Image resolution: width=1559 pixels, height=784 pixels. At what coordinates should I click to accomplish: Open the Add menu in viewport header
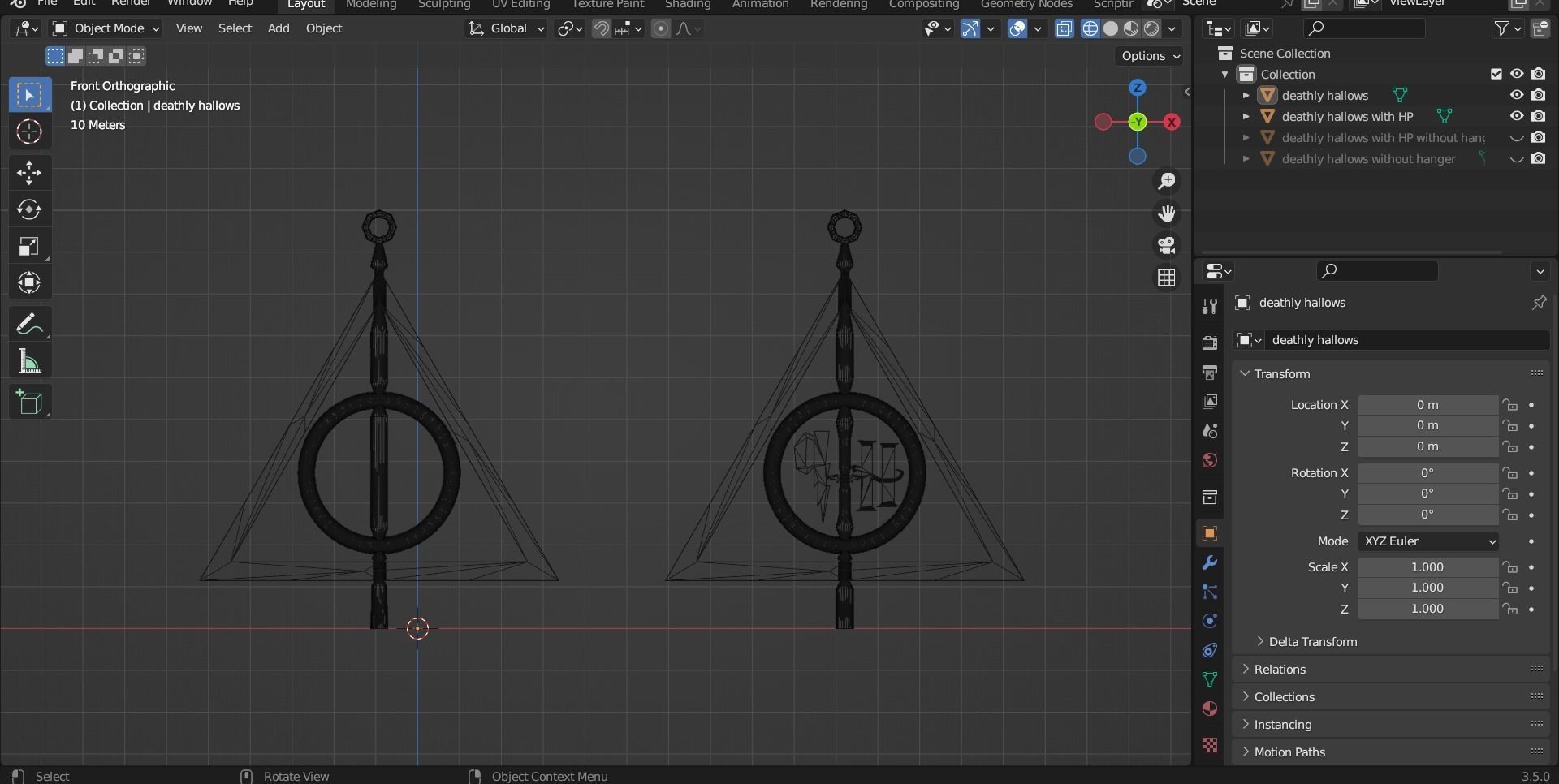(x=279, y=28)
